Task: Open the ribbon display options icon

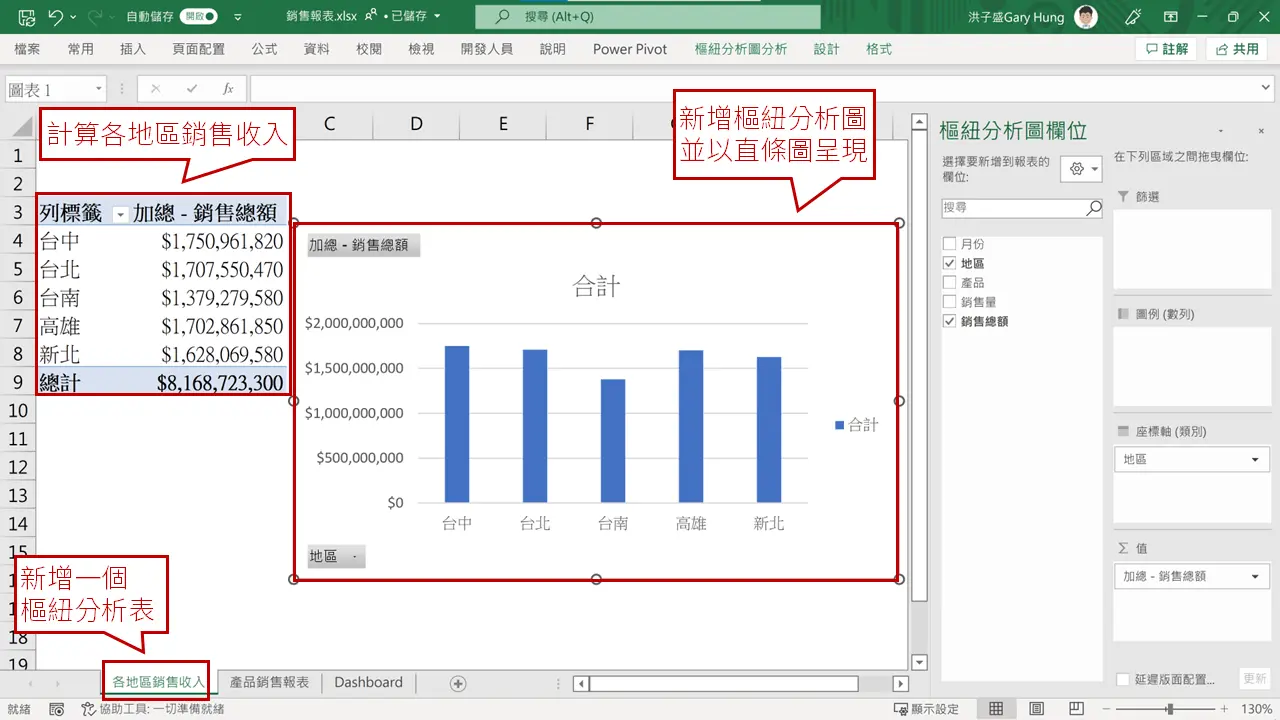Action: pos(1170,17)
